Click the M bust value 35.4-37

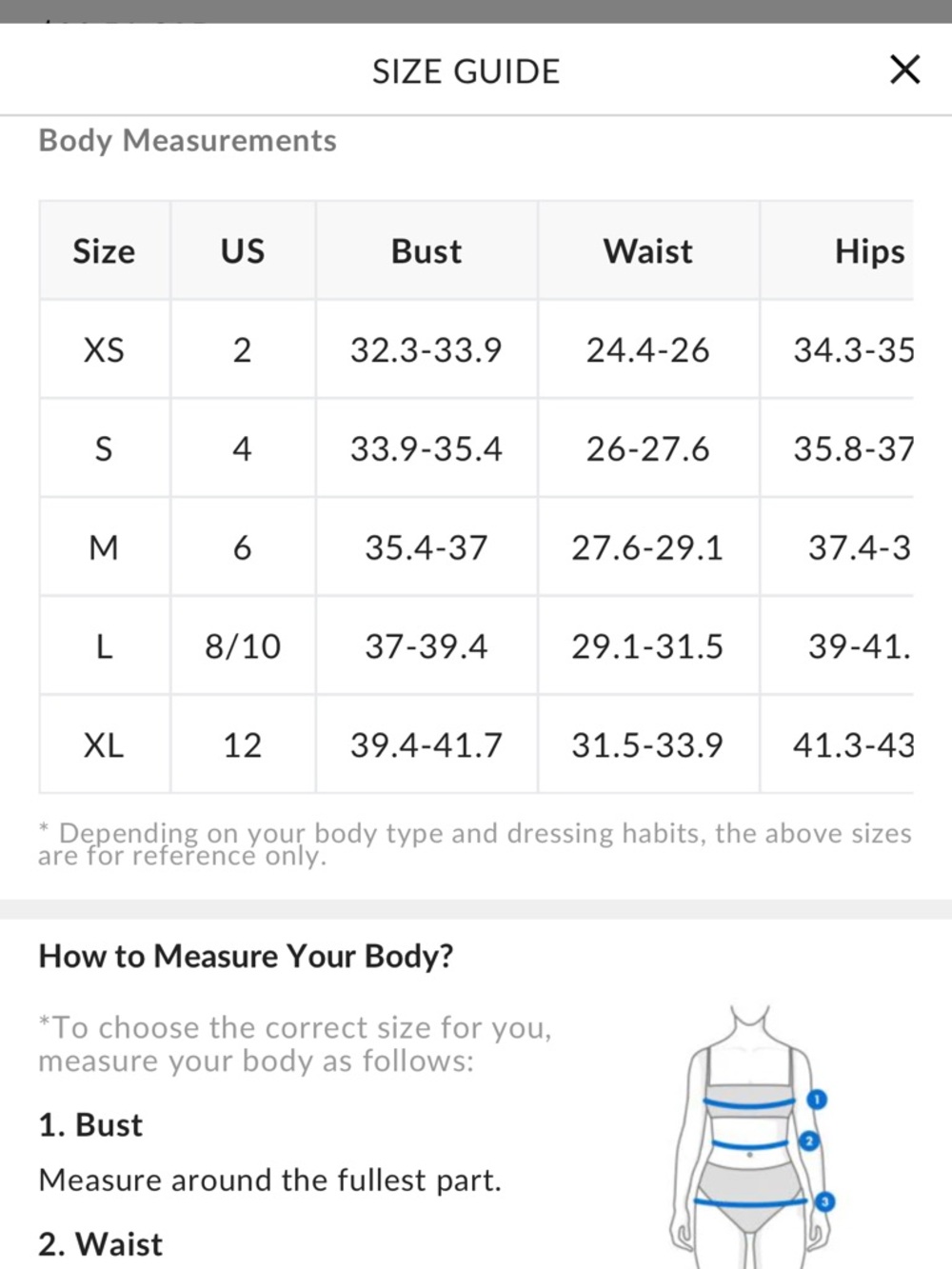(426, 547)
